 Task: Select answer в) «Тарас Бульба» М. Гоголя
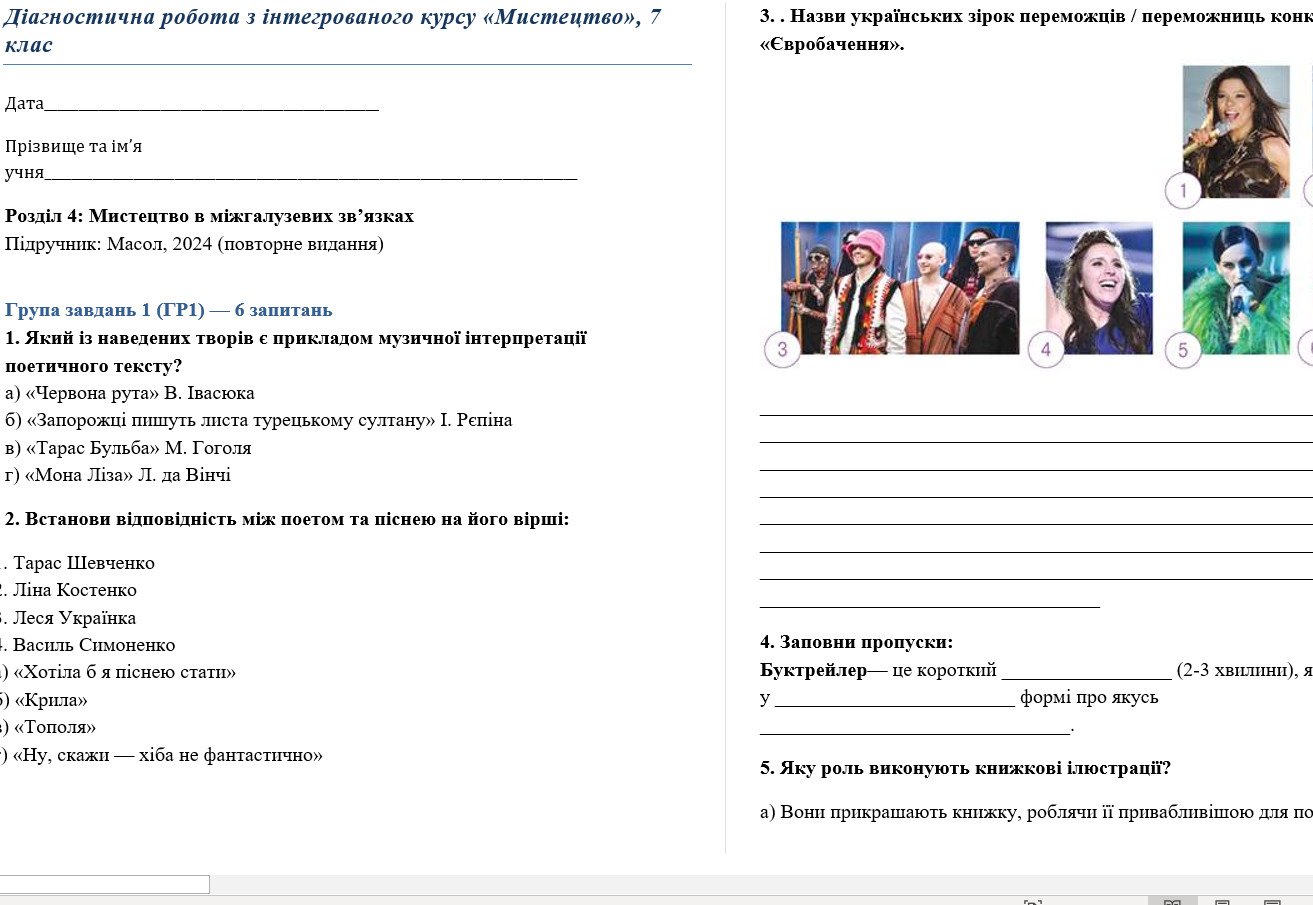pos(127,448)
